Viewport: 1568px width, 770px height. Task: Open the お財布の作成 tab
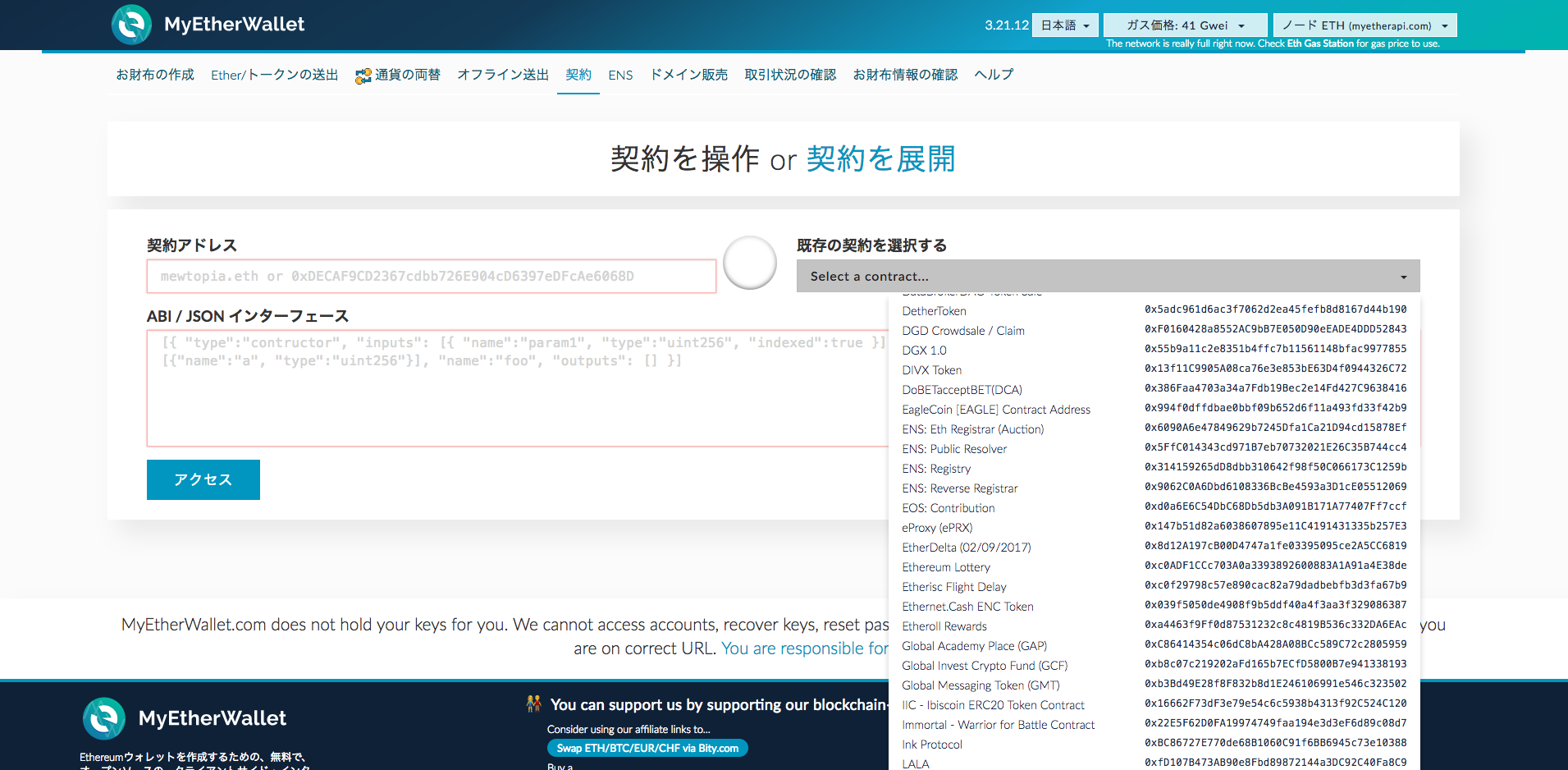tap(155, 75)
